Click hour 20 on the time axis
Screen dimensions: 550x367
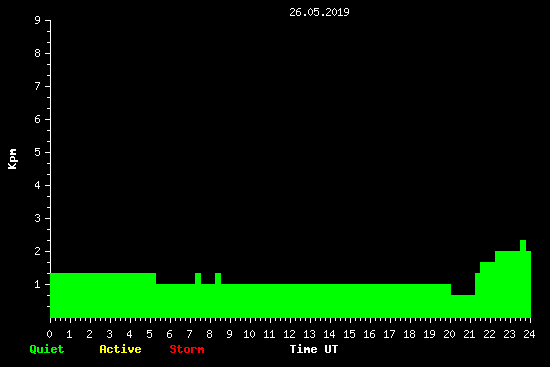point(449,334)
